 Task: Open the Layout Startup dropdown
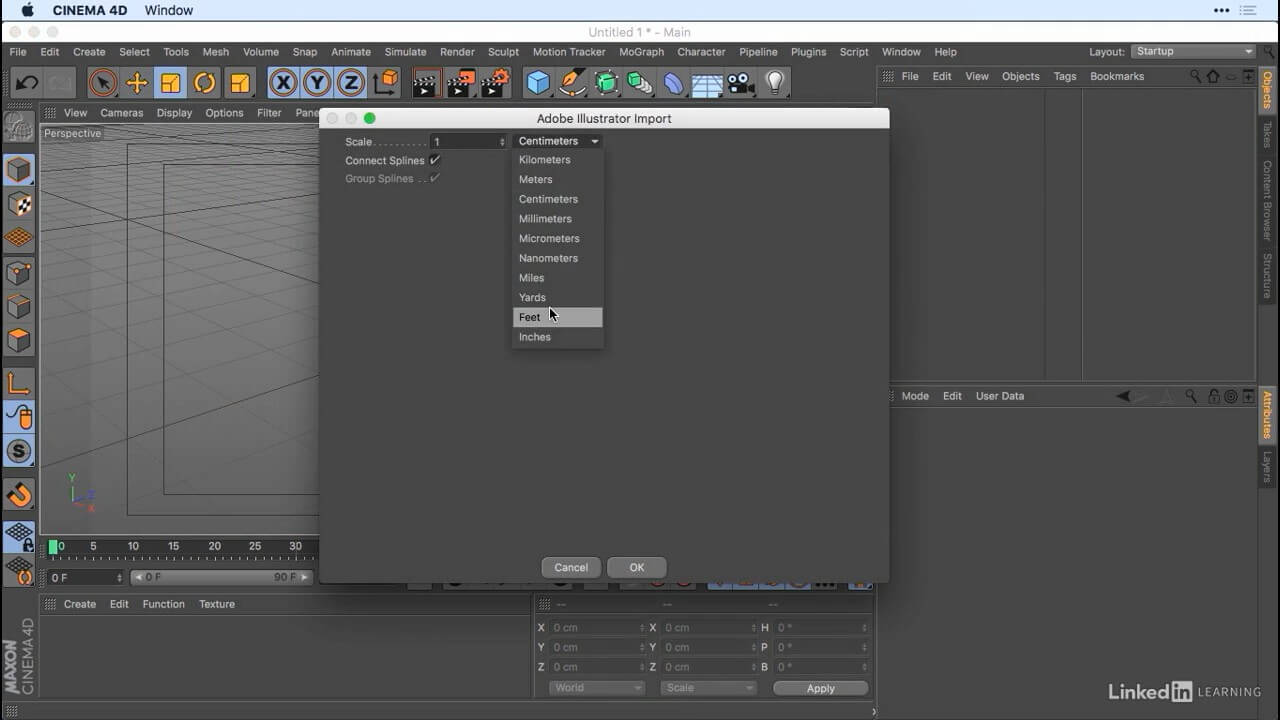coord(1193,51)
